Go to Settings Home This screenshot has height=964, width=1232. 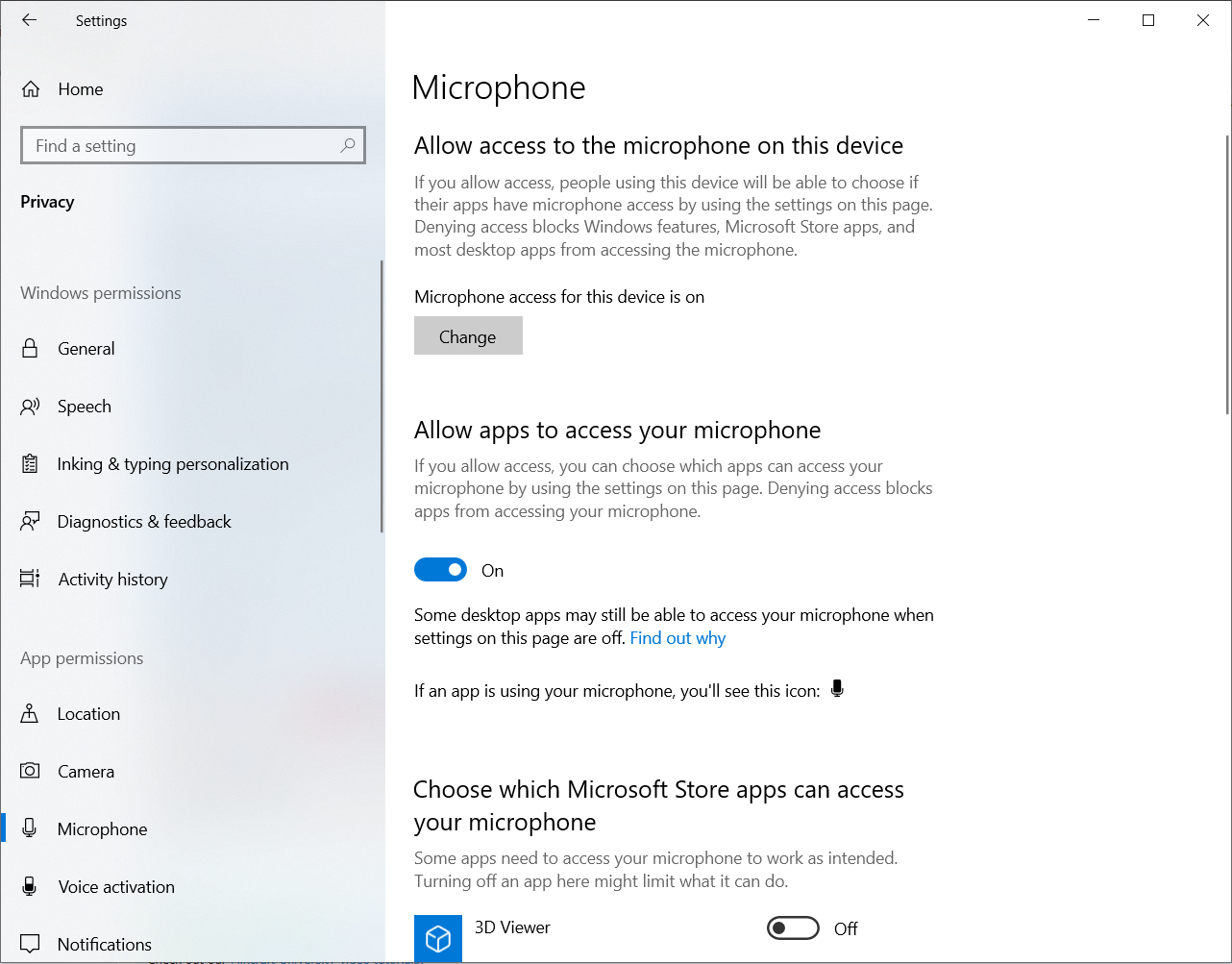point(192,89)
